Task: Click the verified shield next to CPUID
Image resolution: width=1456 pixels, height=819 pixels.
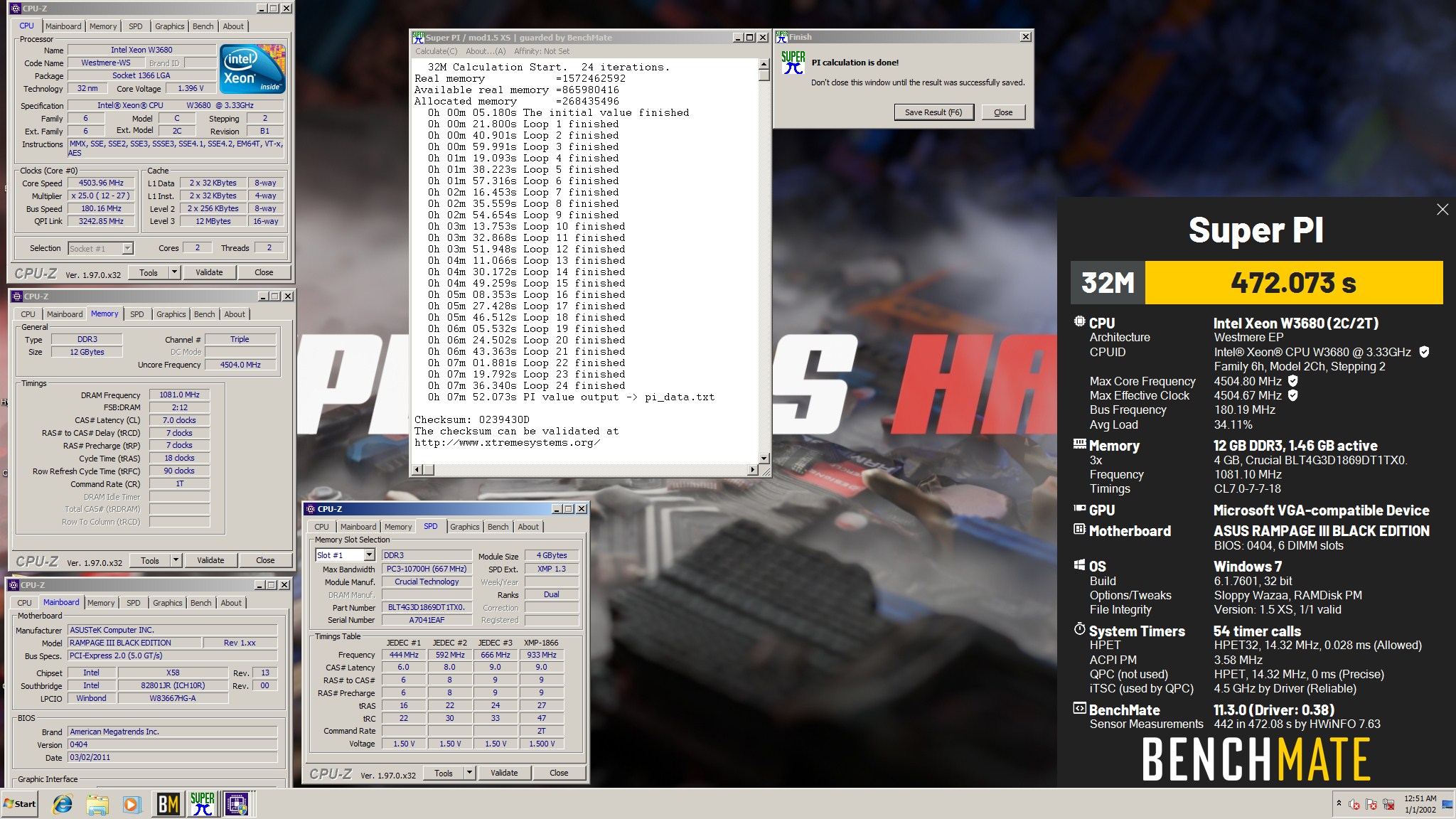Action: tap(1423, 352)
